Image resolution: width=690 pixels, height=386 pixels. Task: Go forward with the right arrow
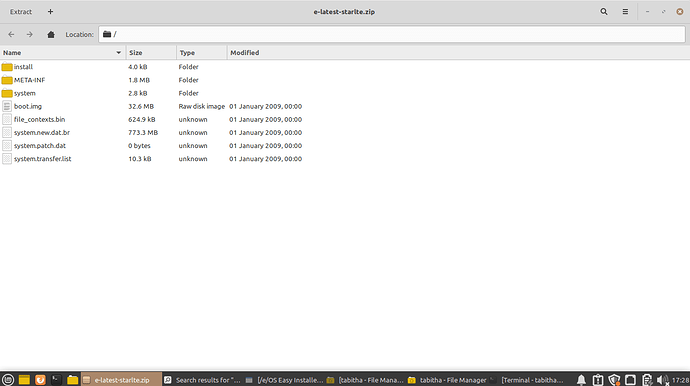click(29, 34)
